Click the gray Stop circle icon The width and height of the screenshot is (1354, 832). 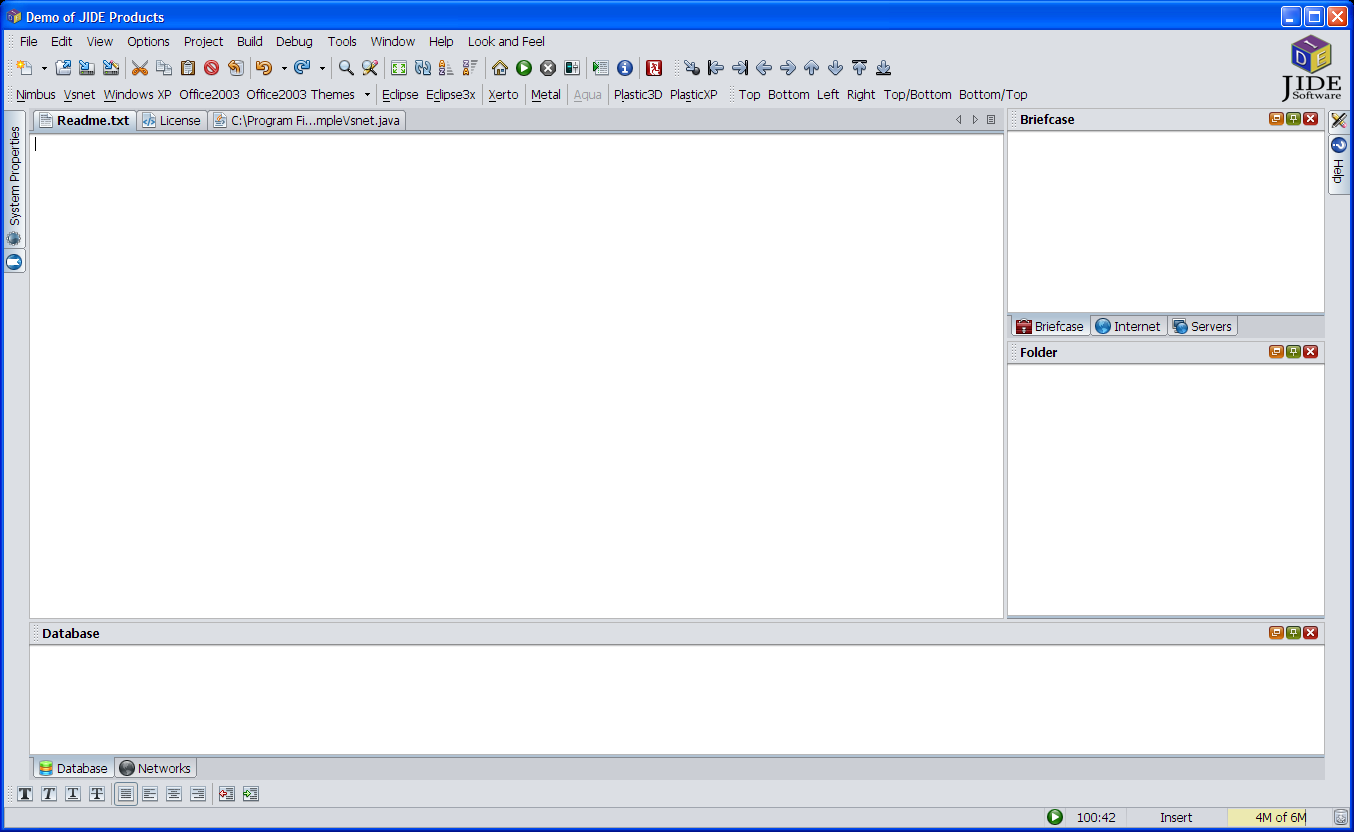click(x=548, y=68)
